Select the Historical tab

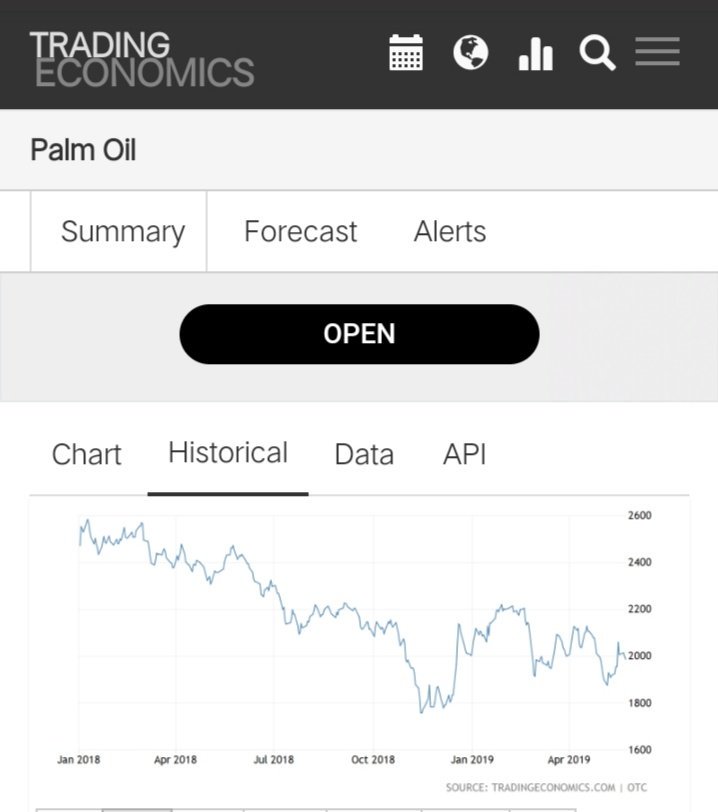point(228,453)
